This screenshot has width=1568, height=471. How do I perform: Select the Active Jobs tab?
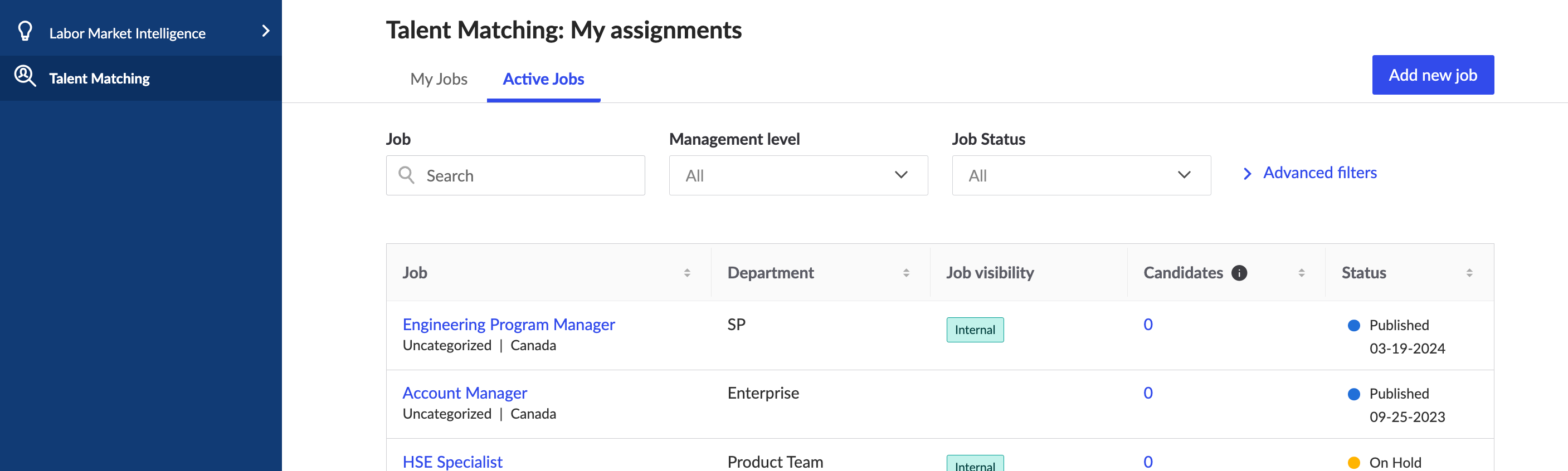[543, 79]
